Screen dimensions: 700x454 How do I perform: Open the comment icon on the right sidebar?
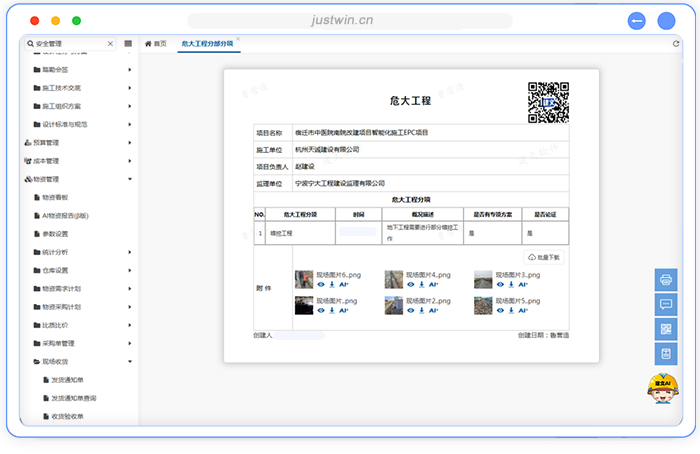point(666,304)
